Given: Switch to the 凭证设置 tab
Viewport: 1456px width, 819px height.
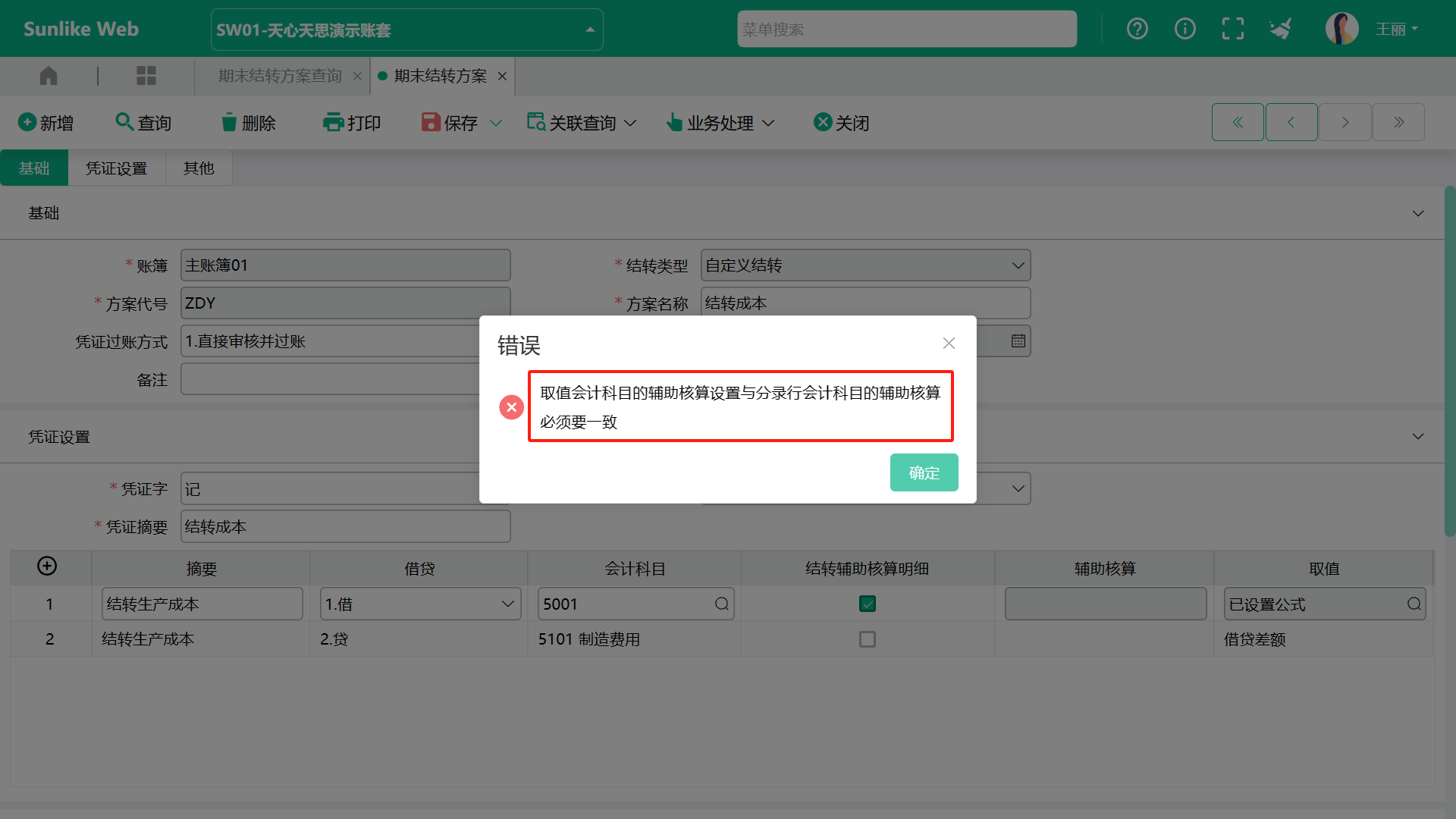Looking at the screenshot, I should point(116,168).
